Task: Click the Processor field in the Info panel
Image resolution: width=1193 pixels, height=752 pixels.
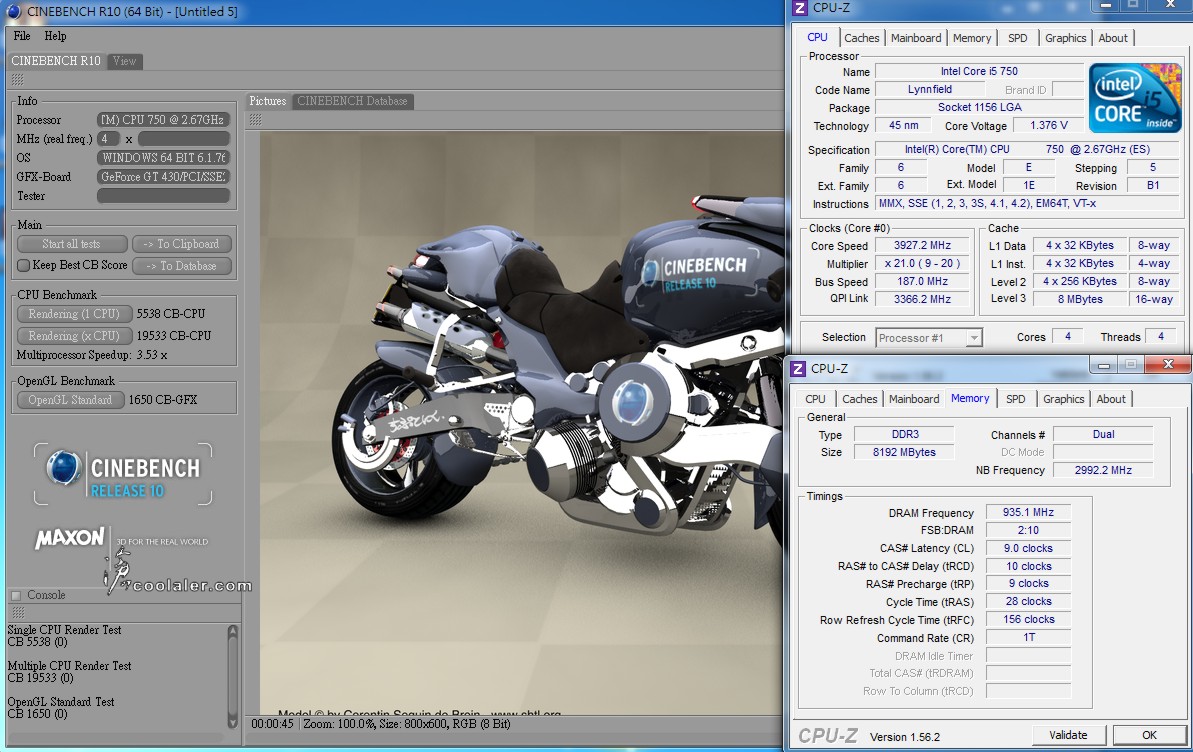Action: (163, 119)
